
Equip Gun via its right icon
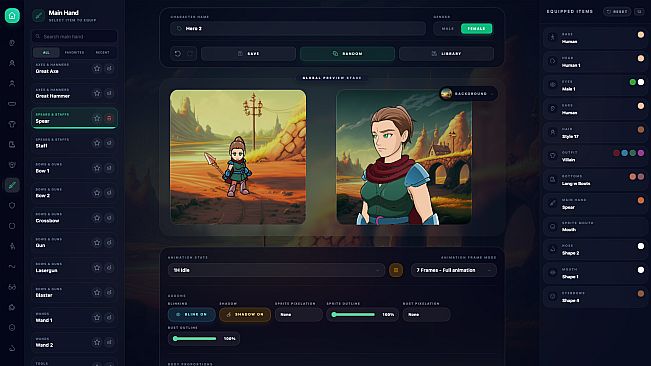(x=109, y=243)
